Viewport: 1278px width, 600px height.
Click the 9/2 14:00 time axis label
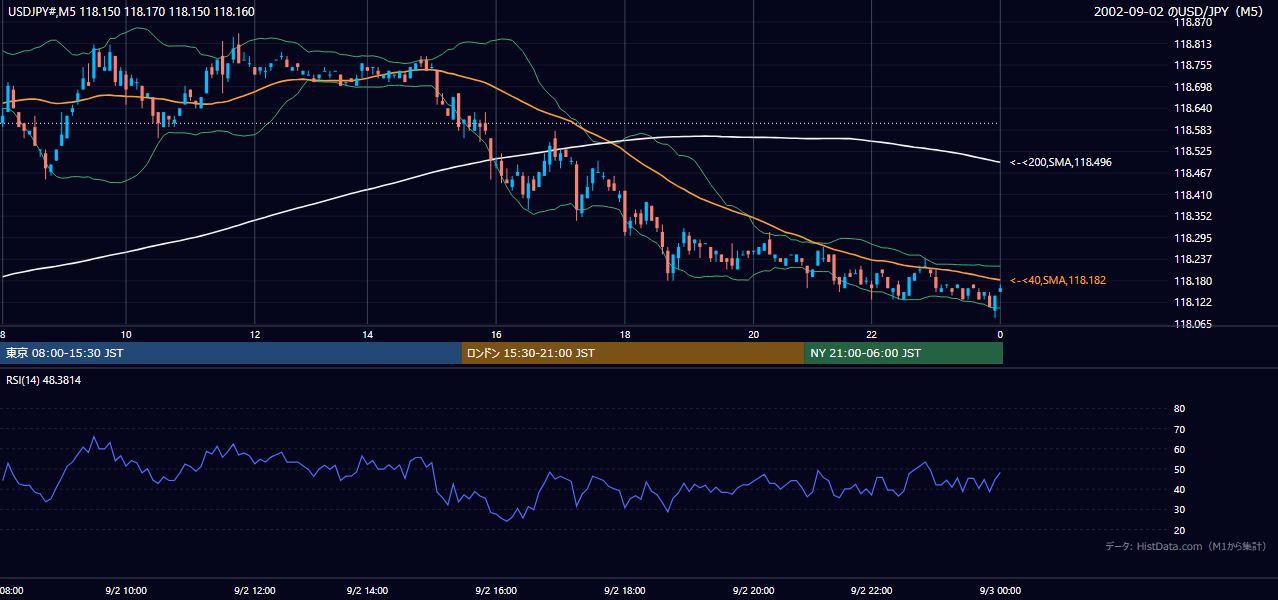coord(367,591)
